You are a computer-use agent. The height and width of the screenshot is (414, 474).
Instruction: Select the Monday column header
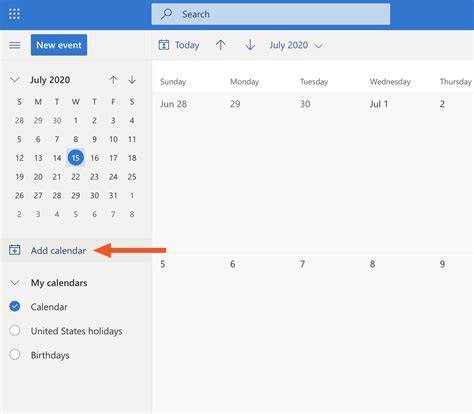[244, 82]
